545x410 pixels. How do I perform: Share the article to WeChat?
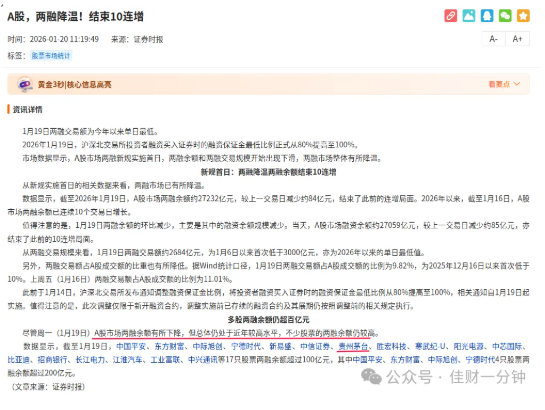[x=505, y=16]
